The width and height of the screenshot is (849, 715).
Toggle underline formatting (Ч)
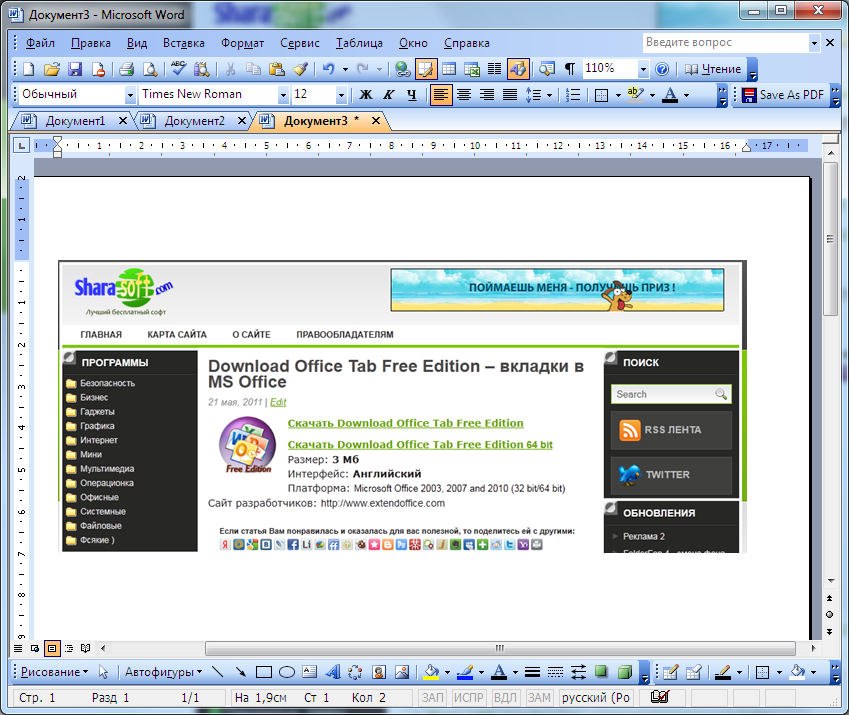[x=412, y=95]
